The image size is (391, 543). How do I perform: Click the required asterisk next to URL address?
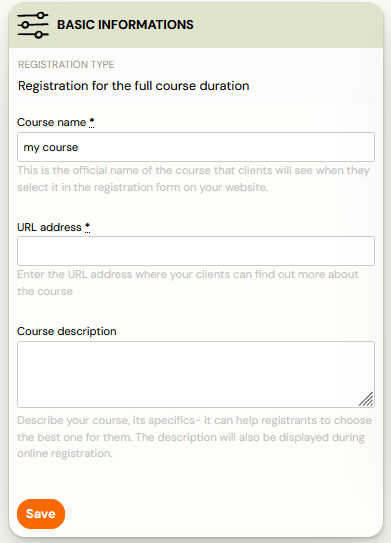87,228
